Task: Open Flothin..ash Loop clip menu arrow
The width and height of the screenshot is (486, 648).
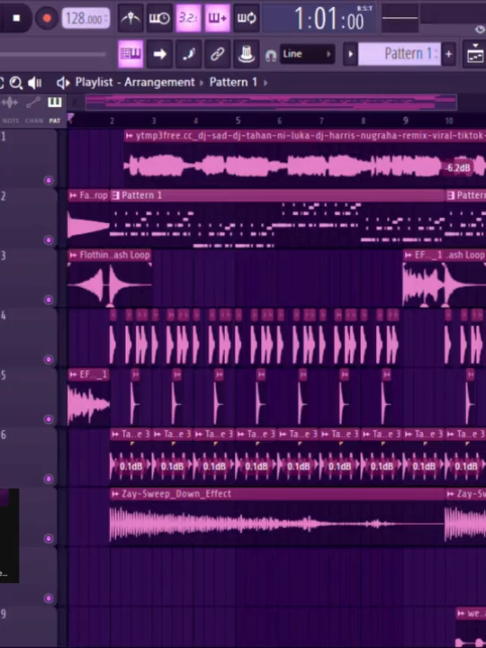Action: click(x=74, y=255)
